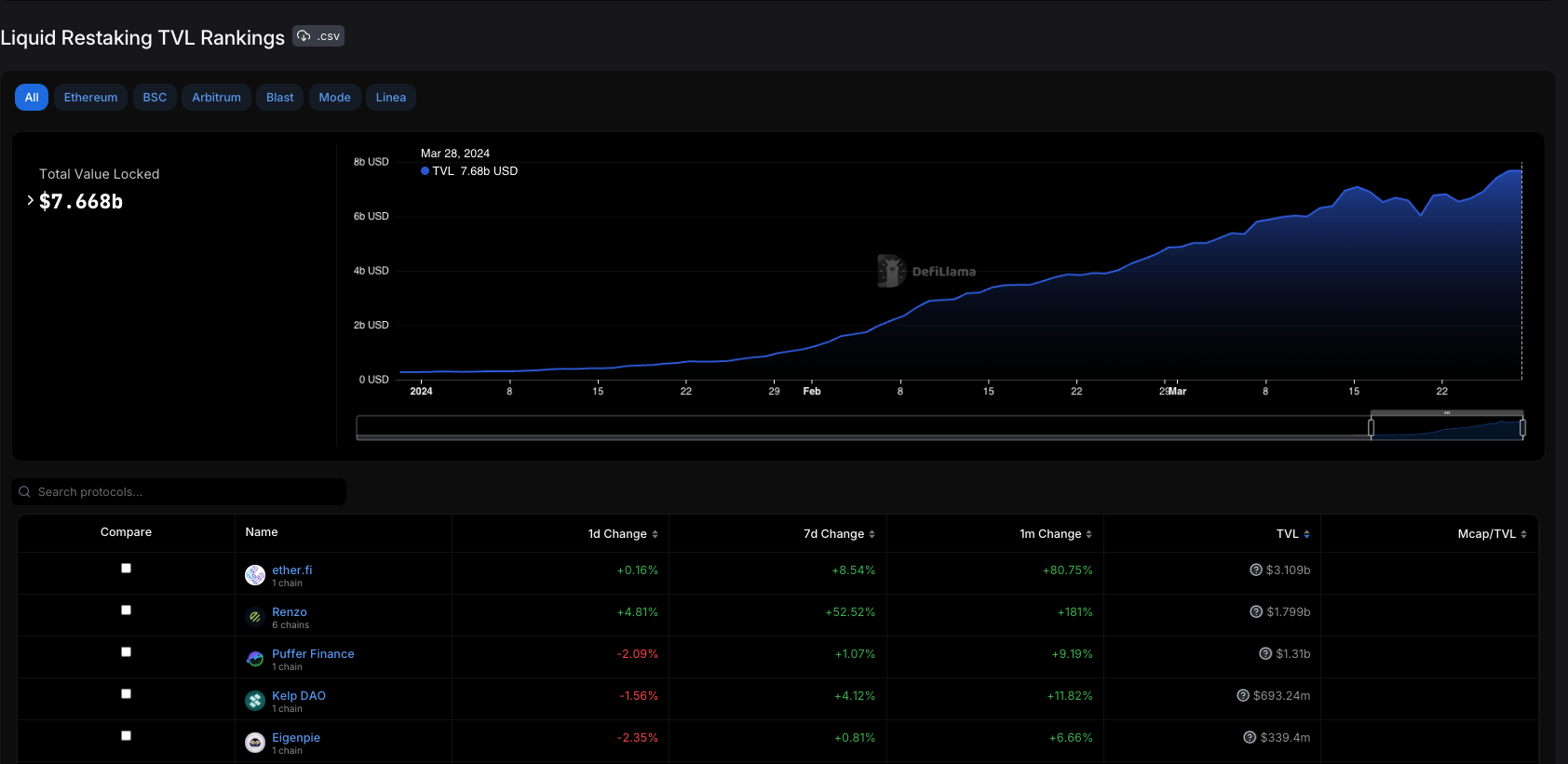Check the compare box for ether.fi
The height and width of the screenshot is (764, 1568).
126,569
